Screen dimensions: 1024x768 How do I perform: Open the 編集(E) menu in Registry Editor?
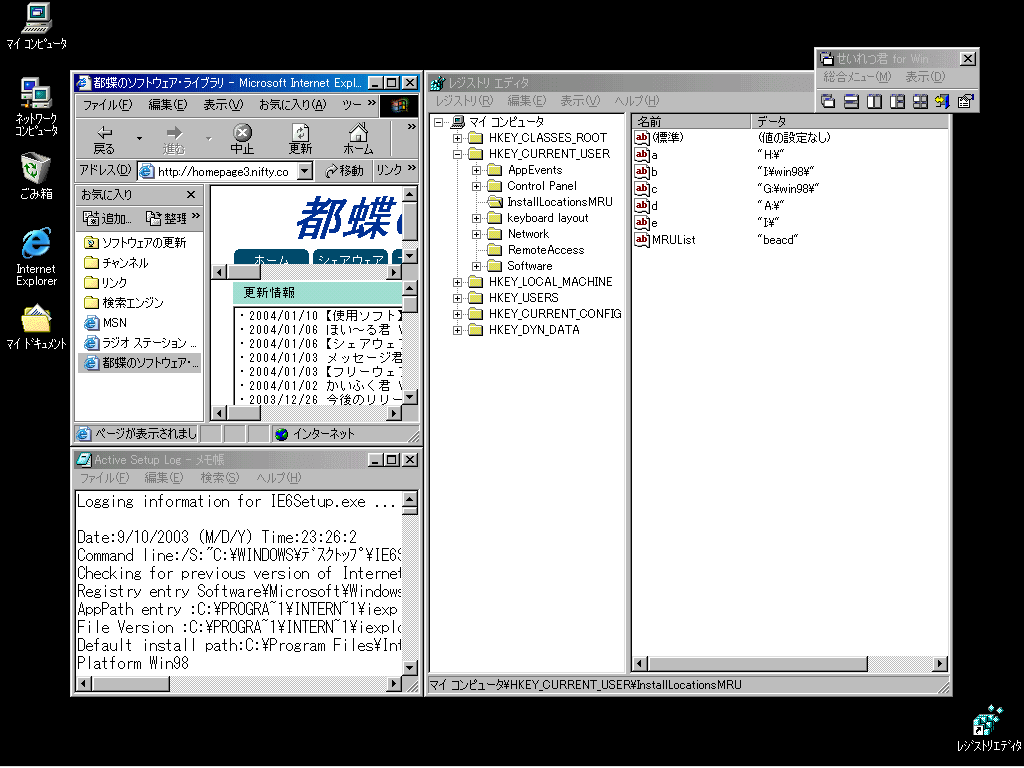(x=526, y=101)
